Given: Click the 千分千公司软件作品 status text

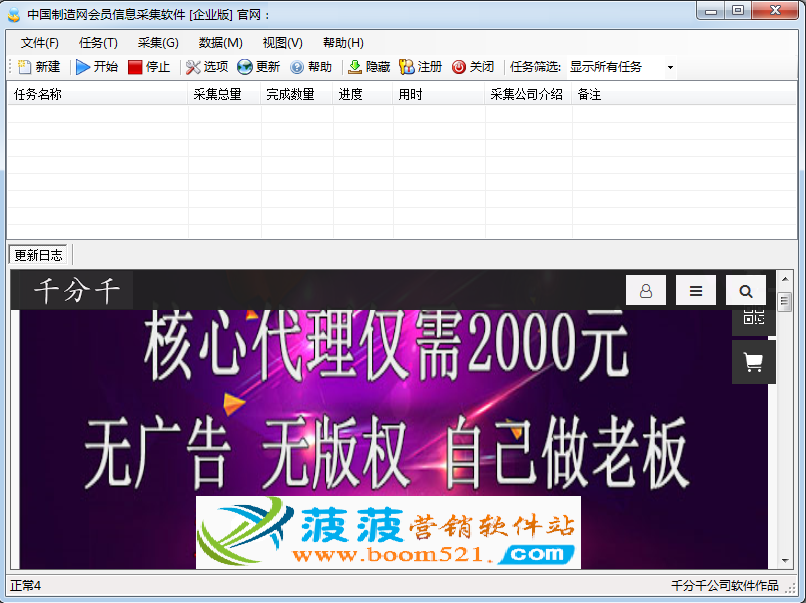Looking at the screenshot, I should coord(725,586).
